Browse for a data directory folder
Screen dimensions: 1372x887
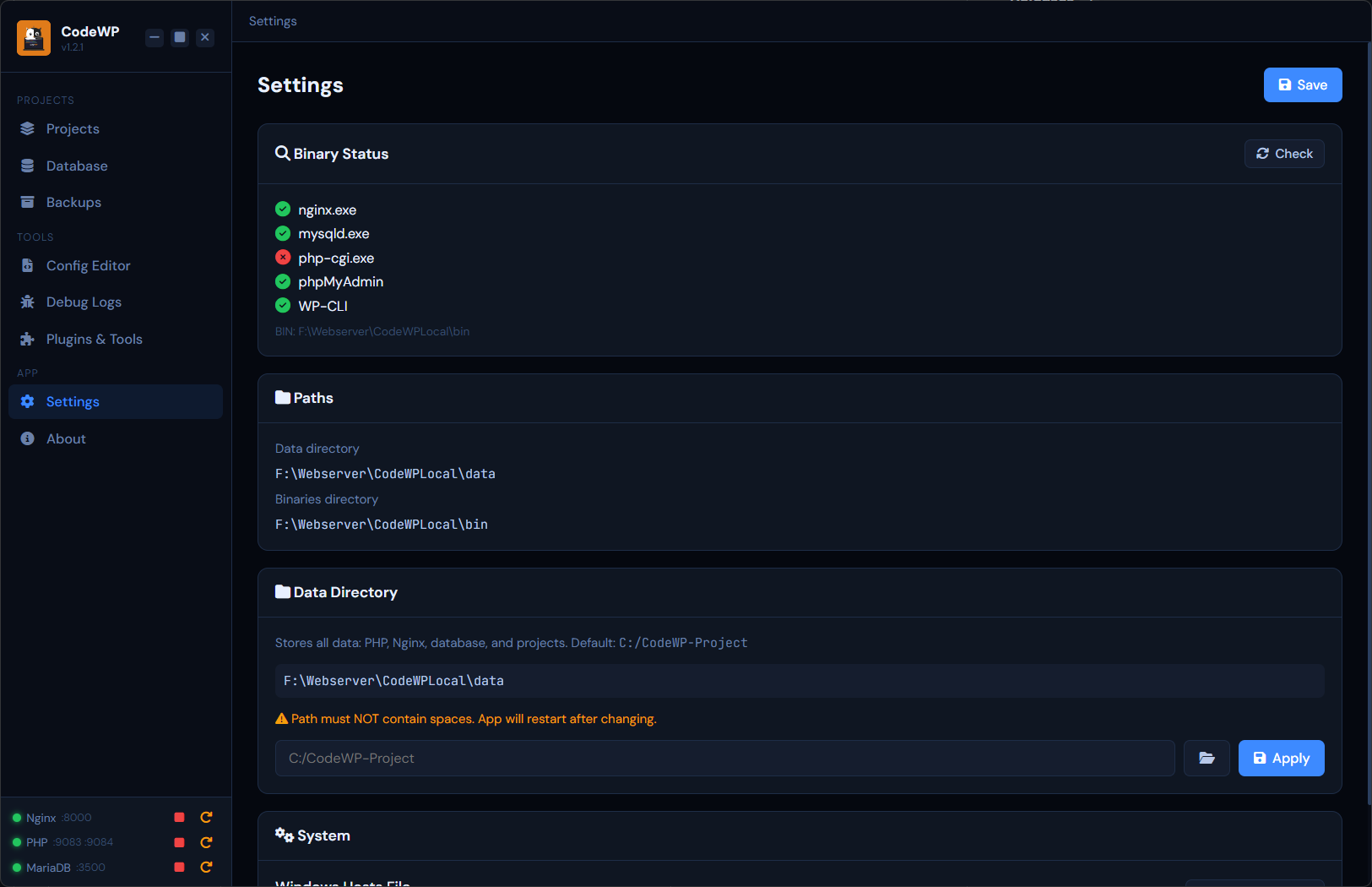tap(1207, 759)
